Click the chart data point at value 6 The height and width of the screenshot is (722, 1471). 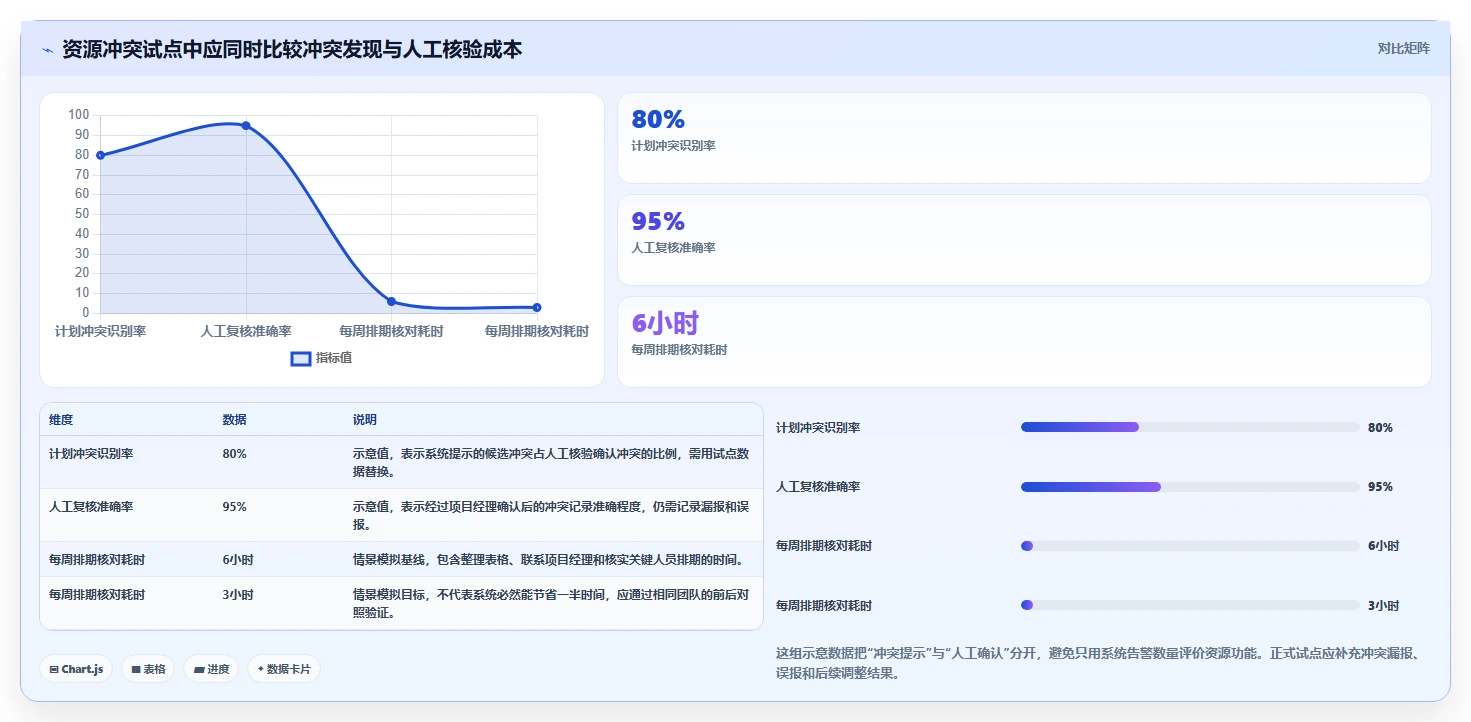[391, 301]
